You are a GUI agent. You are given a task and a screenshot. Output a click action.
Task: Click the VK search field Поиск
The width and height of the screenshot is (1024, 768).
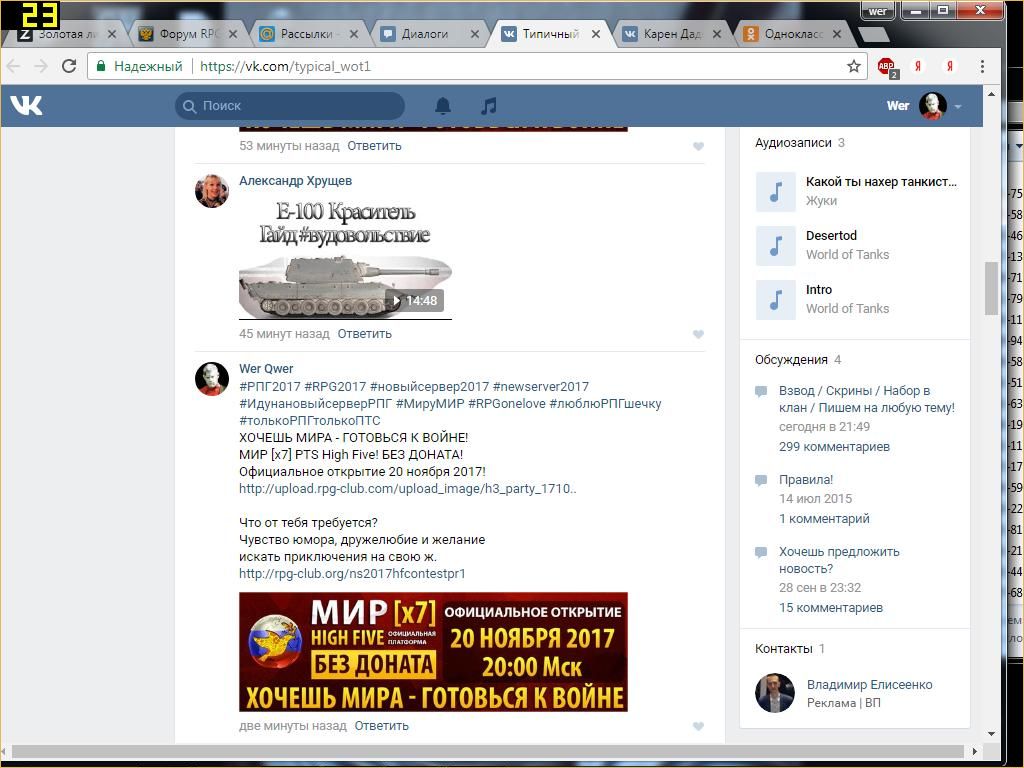tap(290, 106)
